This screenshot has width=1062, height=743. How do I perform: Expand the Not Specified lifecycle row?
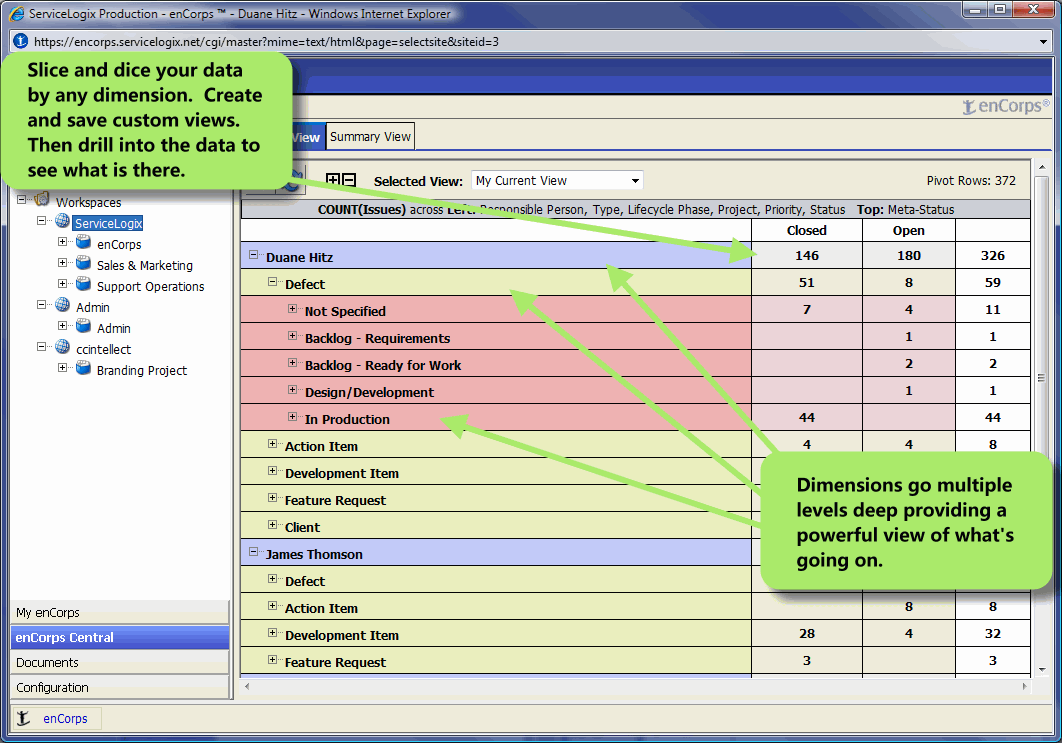[292, 309]
